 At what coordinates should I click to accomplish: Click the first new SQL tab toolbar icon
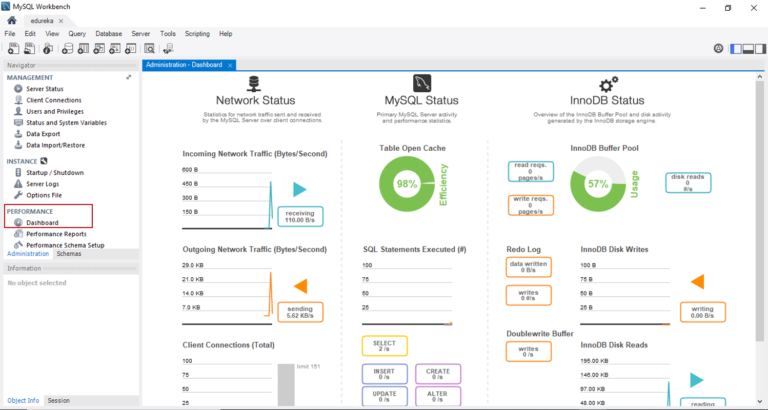(x=11, y=47)
